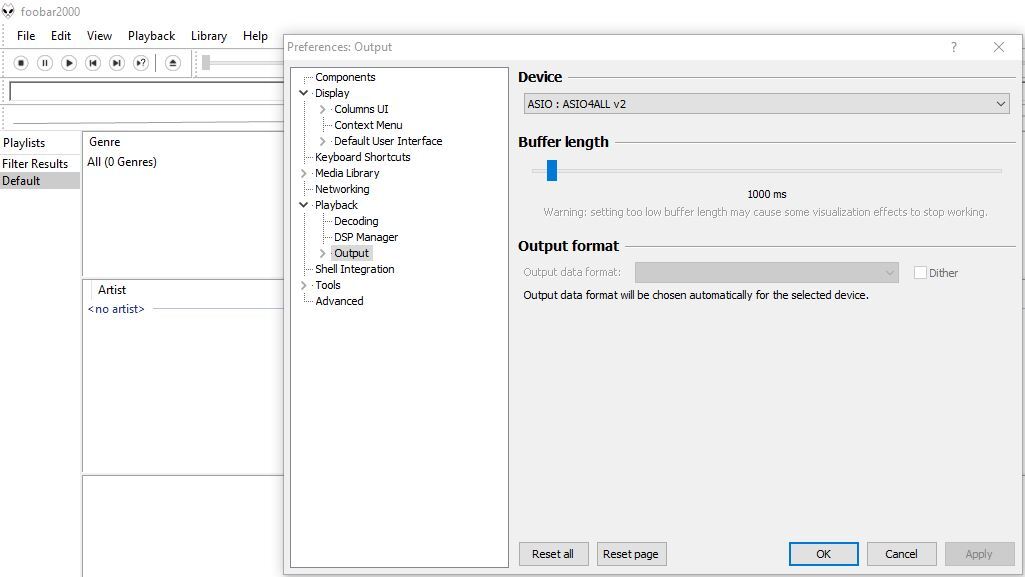Select the Tools tree label
The height and width of the screenshot is (577, 1025).
[328, 285]
